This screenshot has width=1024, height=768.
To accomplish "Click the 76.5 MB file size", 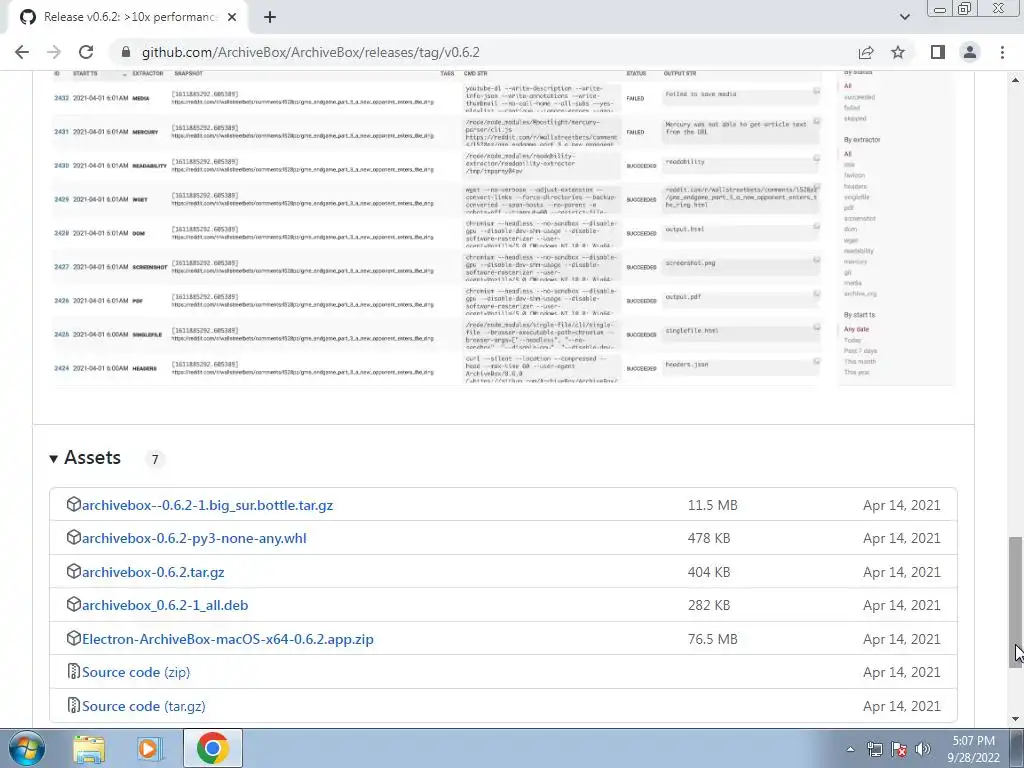I will point(712,639).
